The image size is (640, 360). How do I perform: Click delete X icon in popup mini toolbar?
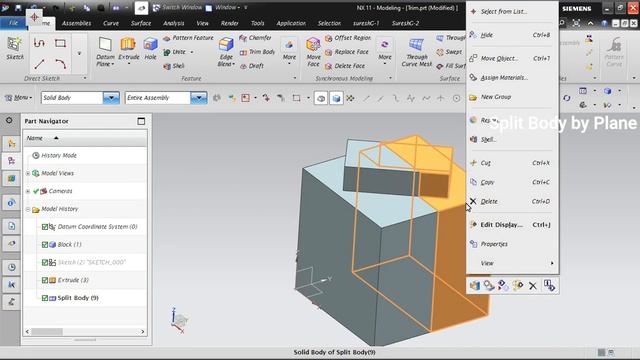pyautogui.click(x=533, y=286)
